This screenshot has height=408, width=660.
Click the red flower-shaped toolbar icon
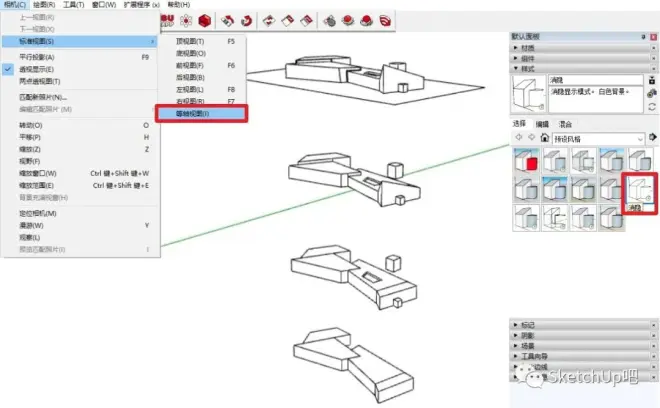(186, 20)
